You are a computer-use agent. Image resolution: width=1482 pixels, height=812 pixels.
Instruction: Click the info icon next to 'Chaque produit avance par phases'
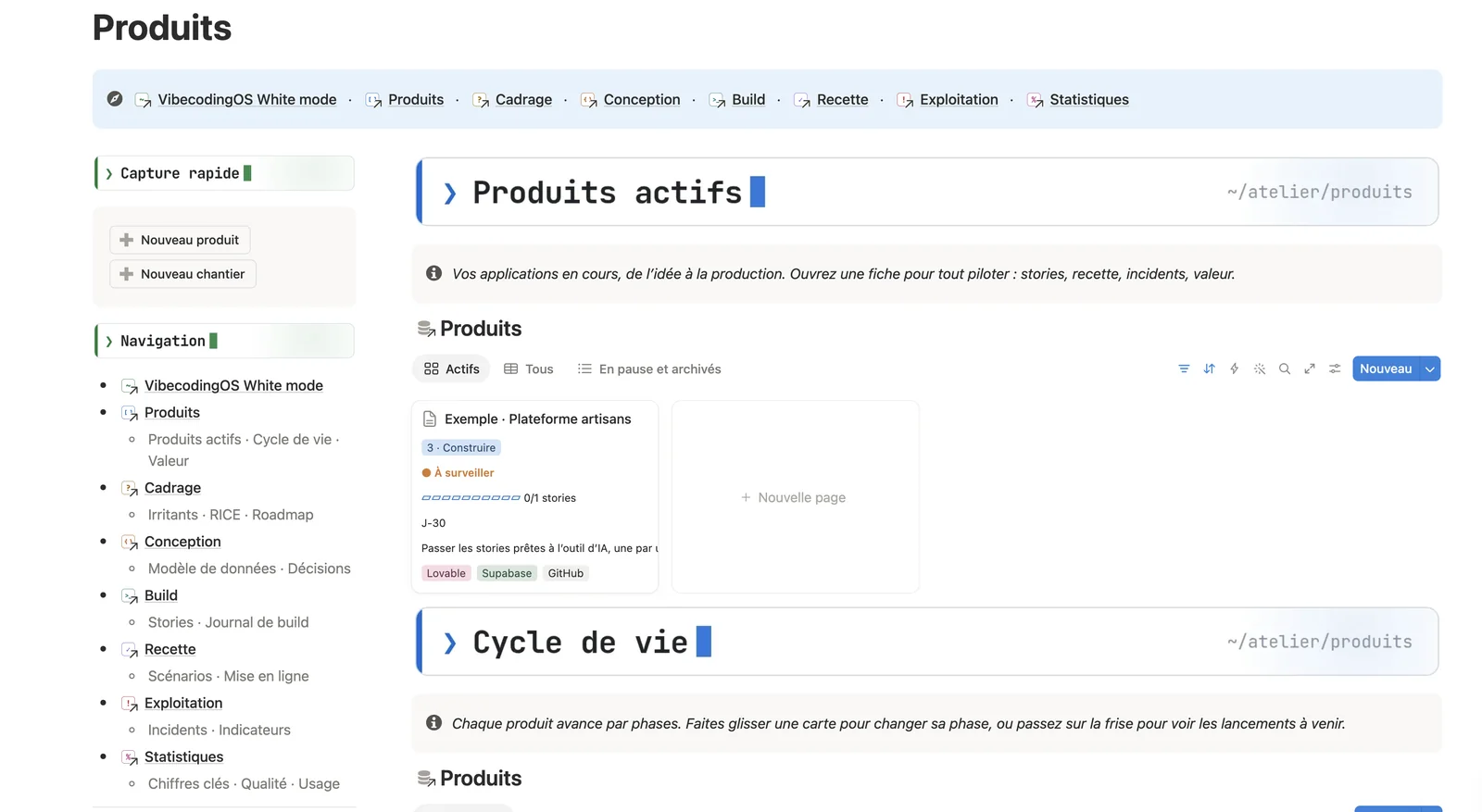pyautogui.click(x=433, y=722)
